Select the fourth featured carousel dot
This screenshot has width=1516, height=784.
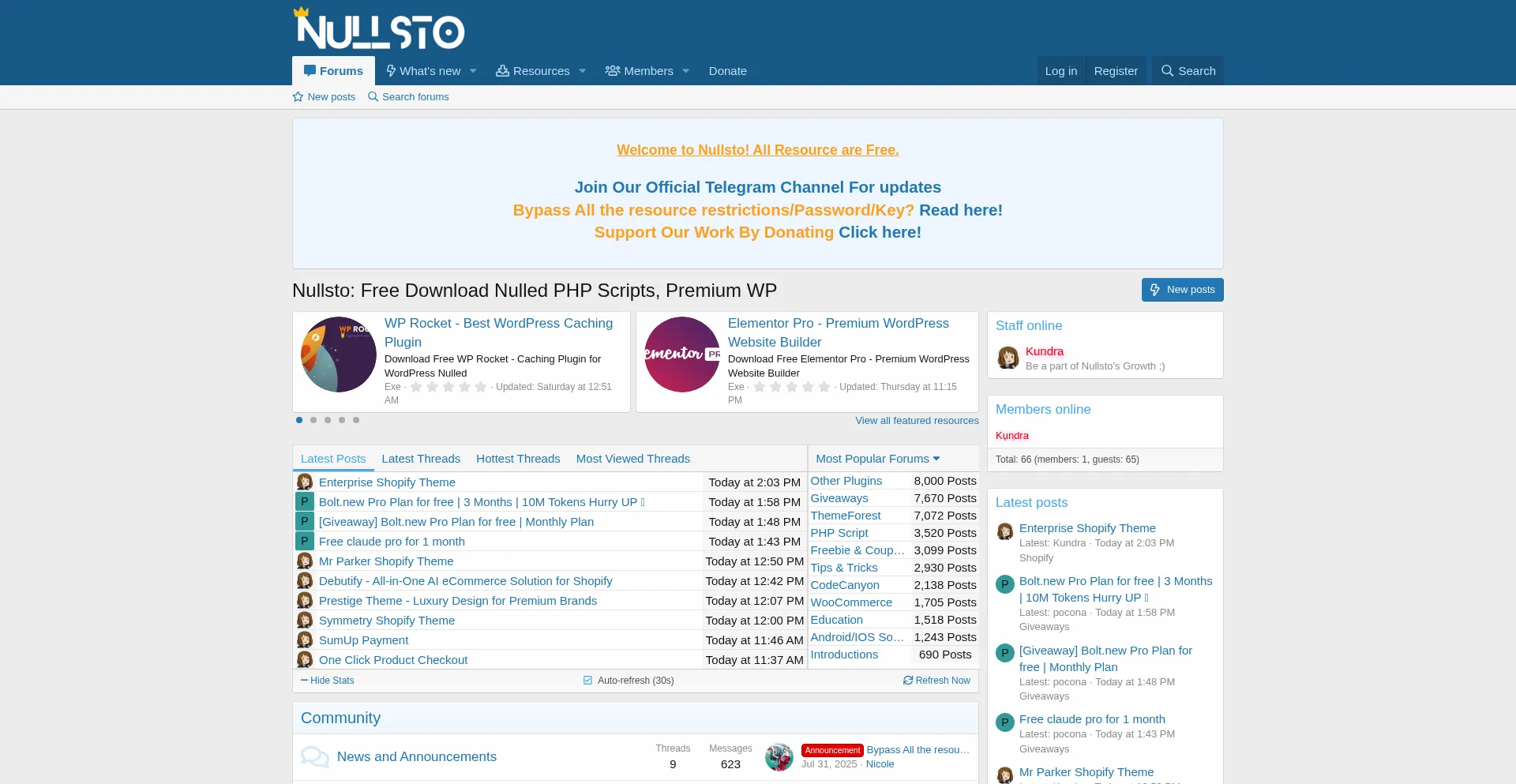tap(342, 420)
